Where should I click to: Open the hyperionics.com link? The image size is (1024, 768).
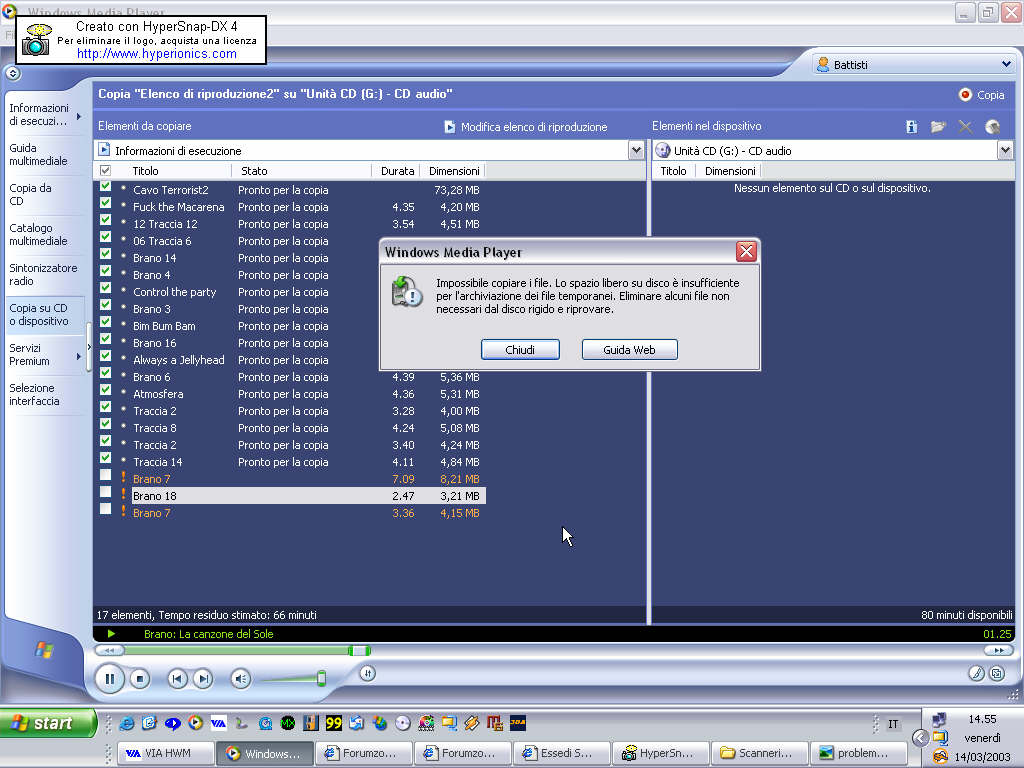tap(157, 54)
